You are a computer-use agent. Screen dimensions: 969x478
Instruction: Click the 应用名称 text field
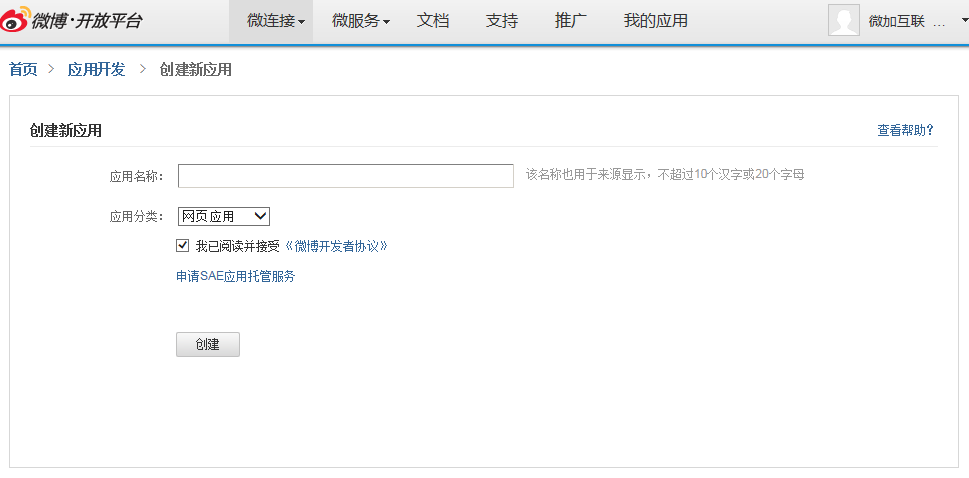point(345,176)
